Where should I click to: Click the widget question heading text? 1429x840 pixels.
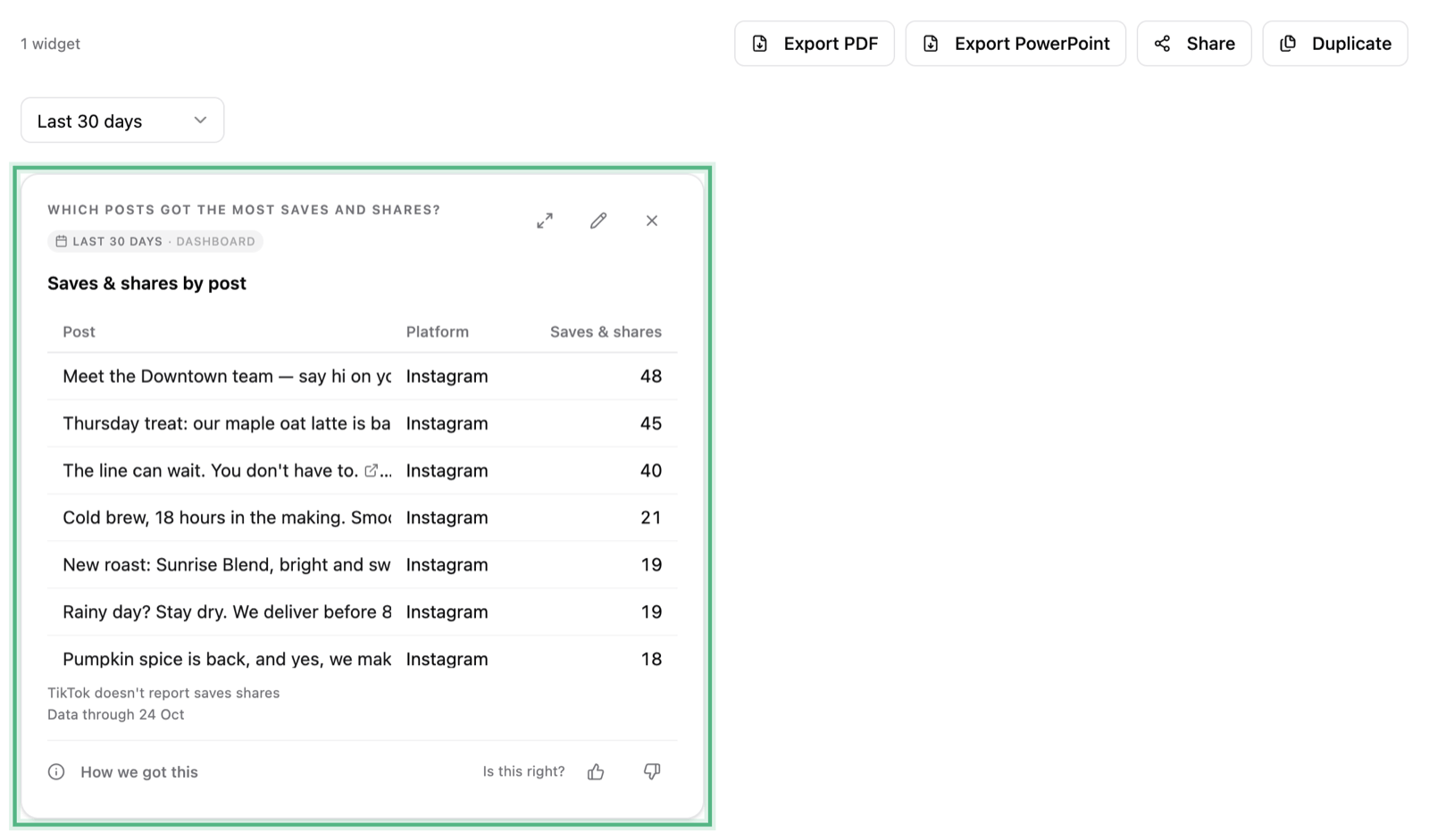[244, 210]
